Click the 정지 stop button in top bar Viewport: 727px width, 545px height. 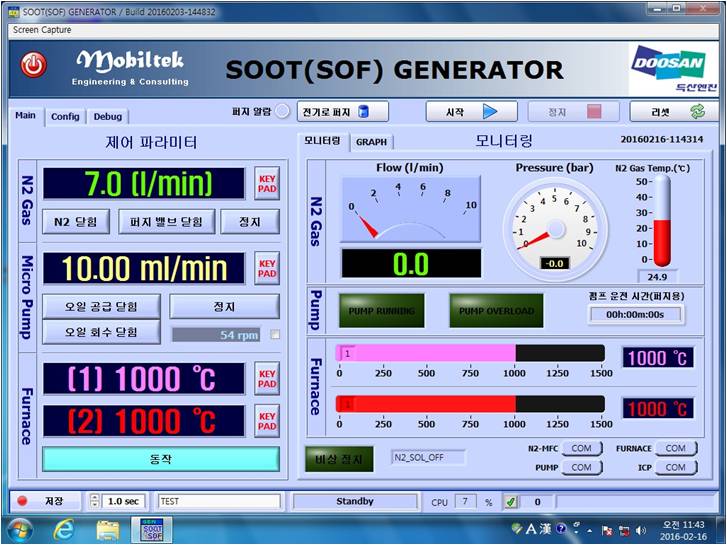coord(574,112)
